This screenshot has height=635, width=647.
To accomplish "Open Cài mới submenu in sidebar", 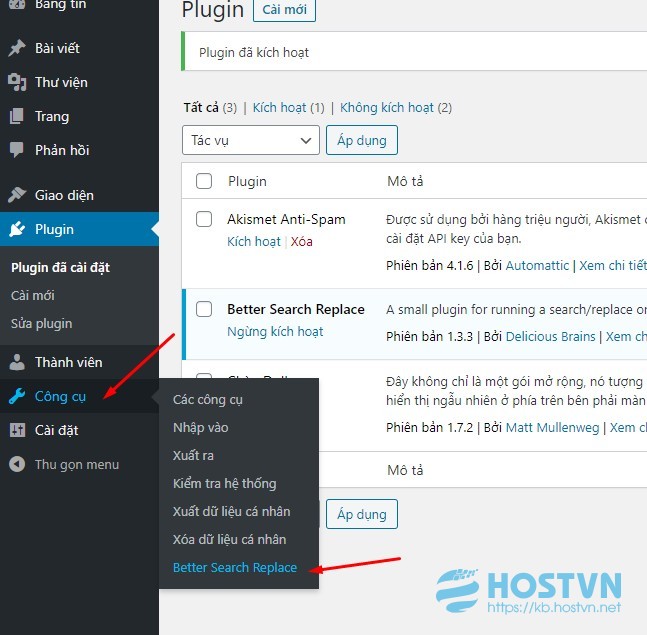I will pos(33,295).
